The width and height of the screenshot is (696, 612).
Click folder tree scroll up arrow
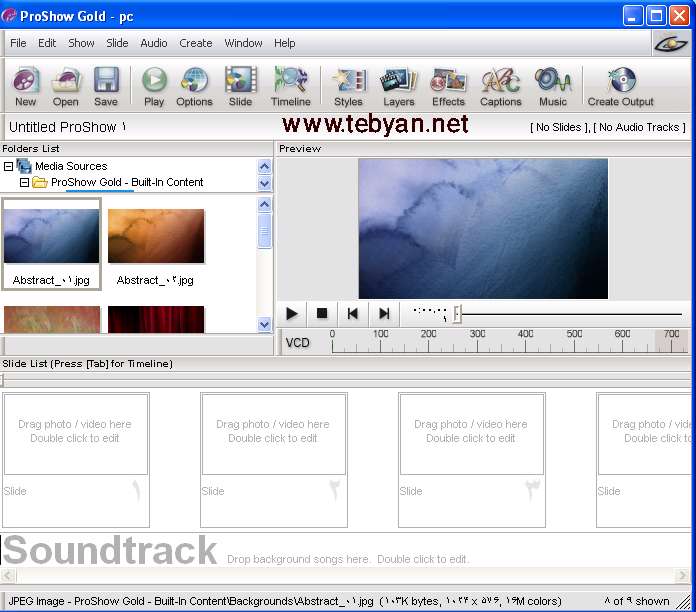coord(265,166)
